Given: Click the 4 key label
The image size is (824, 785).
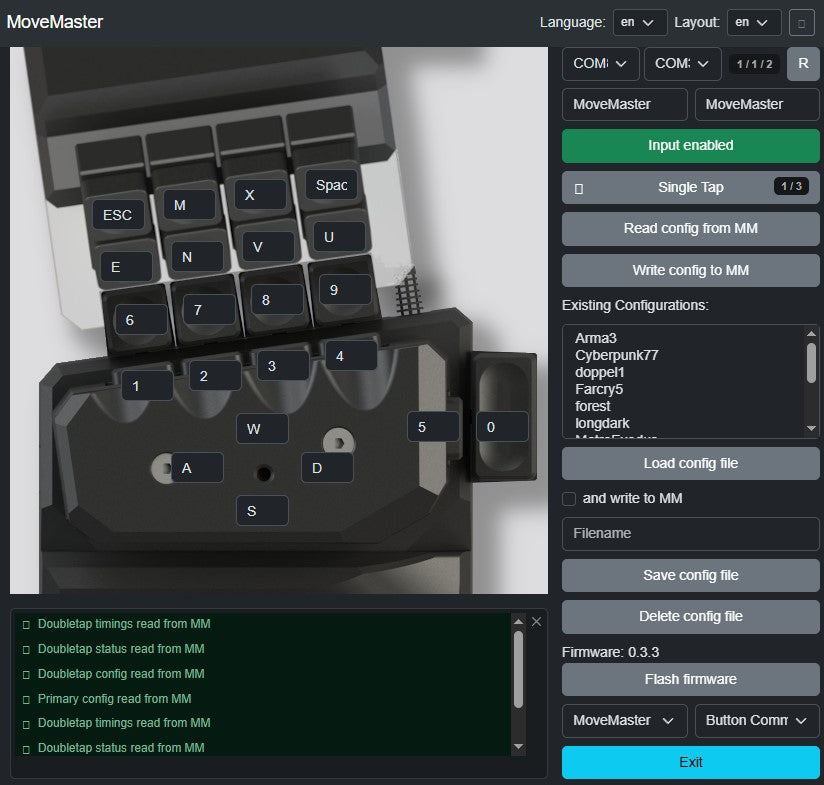Looking at the screenshot, I should 351,356.
